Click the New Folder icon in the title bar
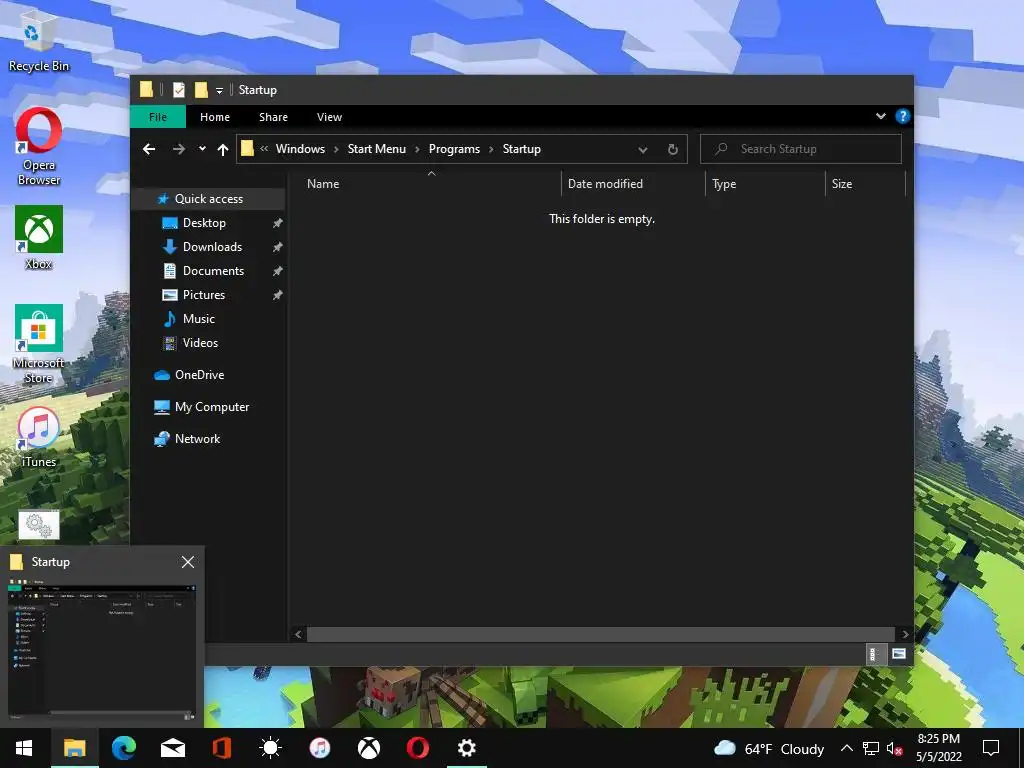 [201, 90]
